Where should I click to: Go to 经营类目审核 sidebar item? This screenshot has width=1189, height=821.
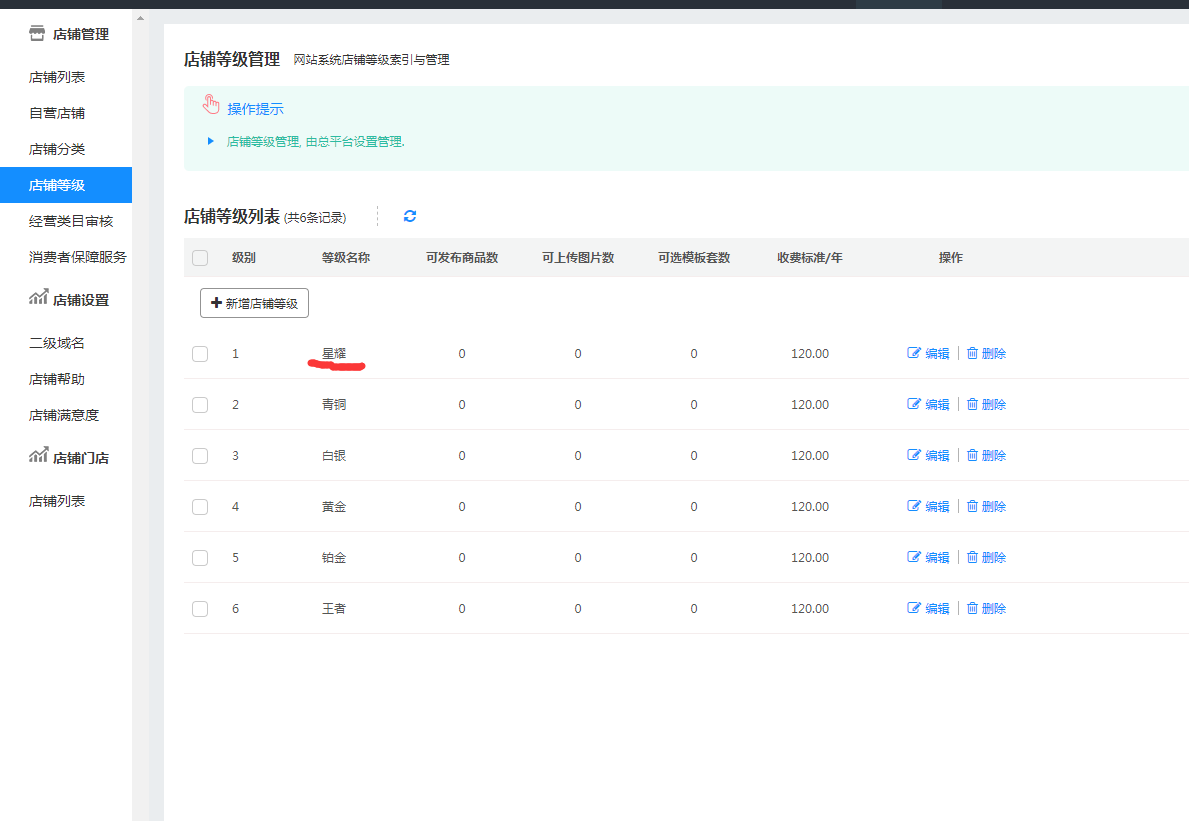click(71, 221)
